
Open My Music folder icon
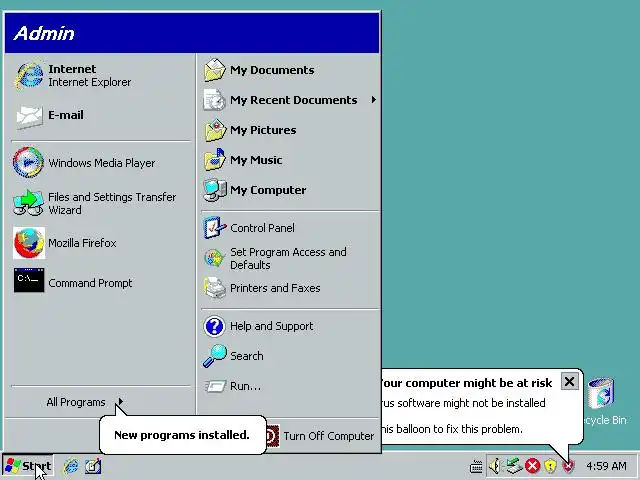click(x=215, y=160)
